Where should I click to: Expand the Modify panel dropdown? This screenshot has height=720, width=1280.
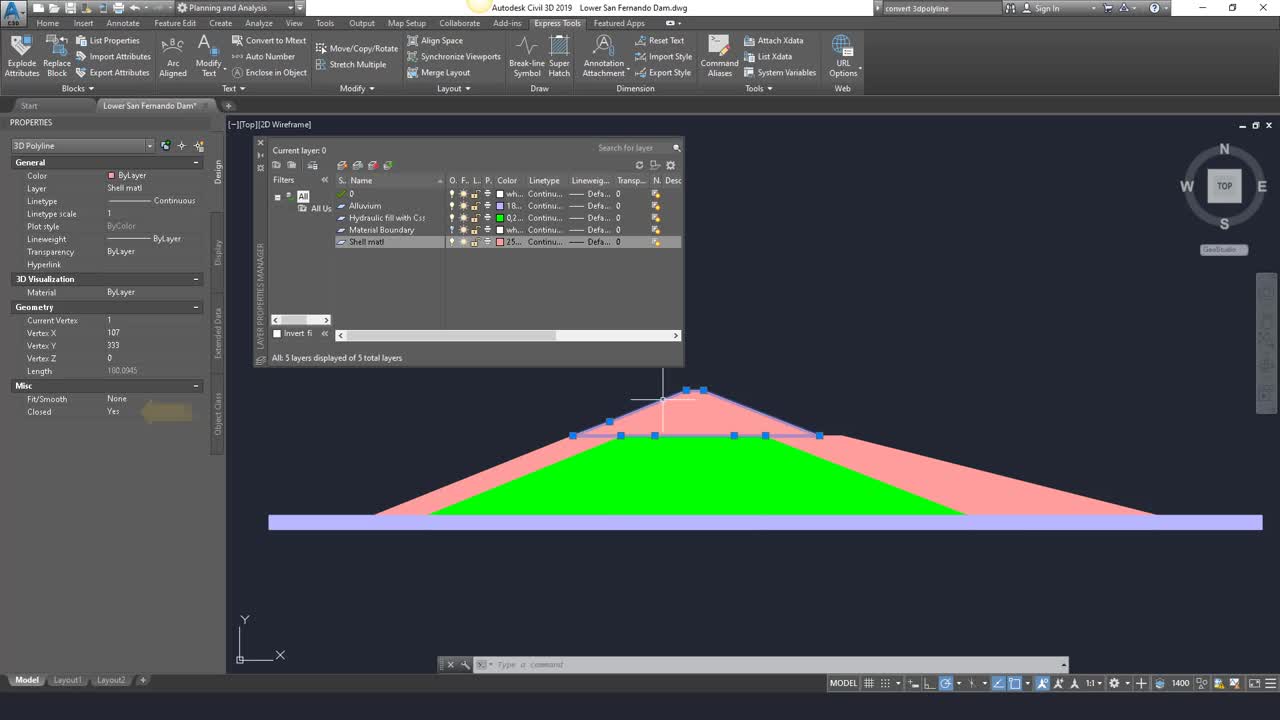[357, 88]
